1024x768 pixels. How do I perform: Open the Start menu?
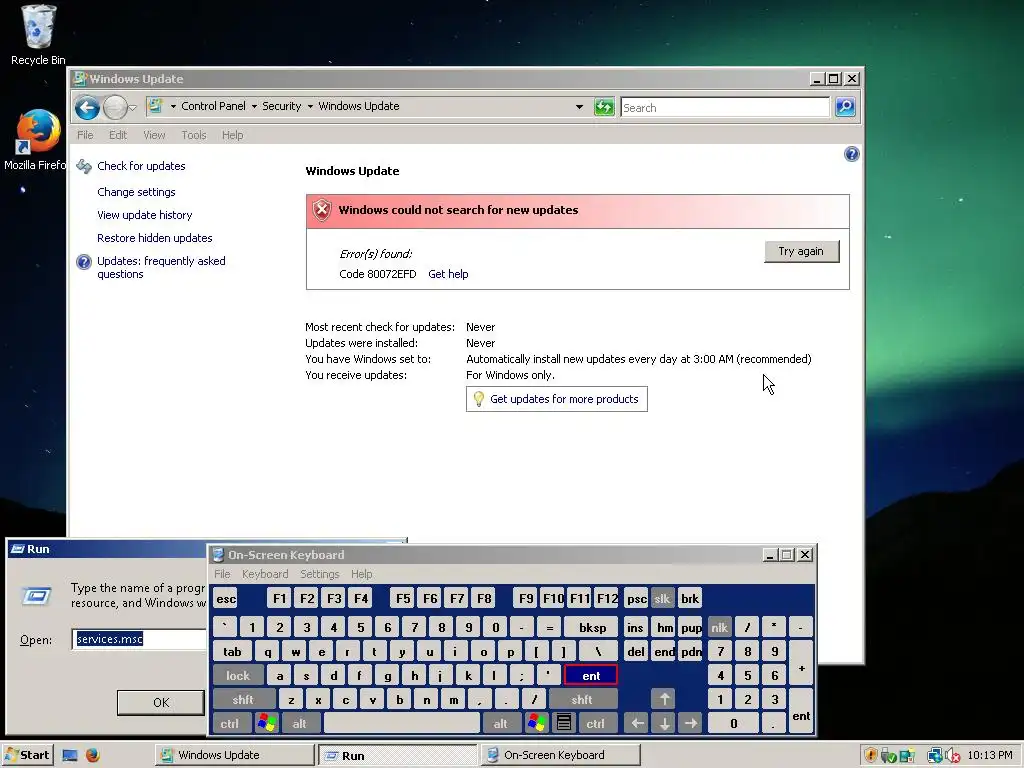tap(27, 755)
